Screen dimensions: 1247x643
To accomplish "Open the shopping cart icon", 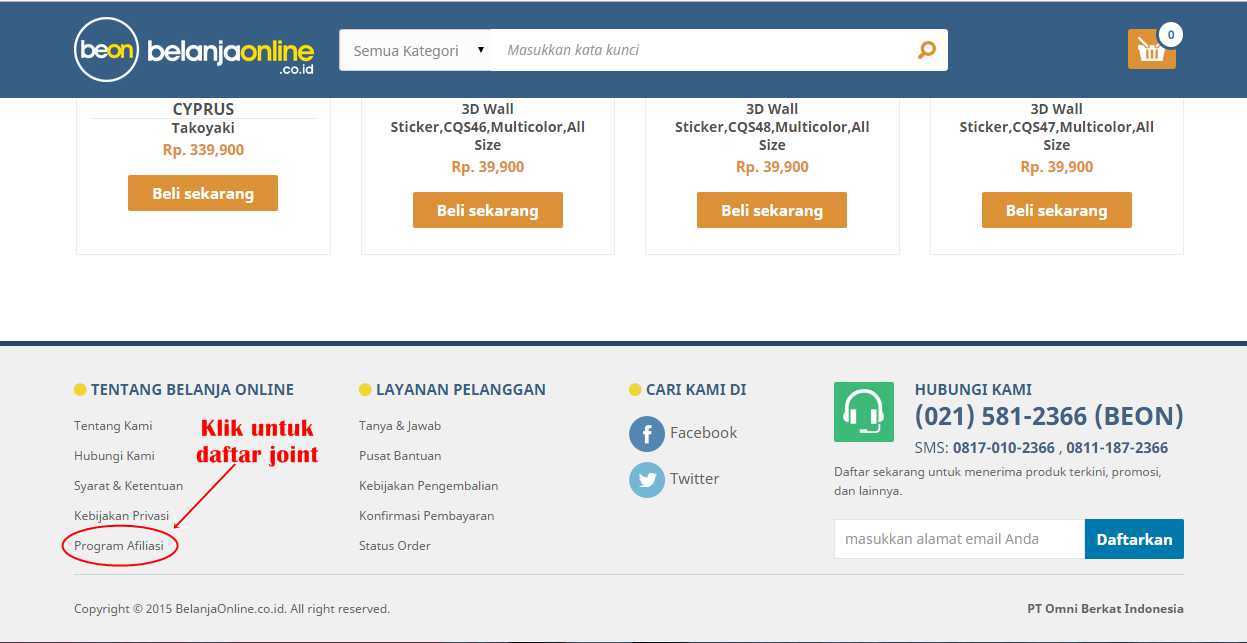I will [1151, 48].
